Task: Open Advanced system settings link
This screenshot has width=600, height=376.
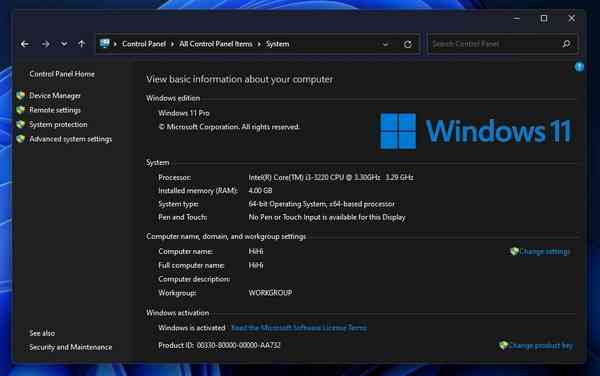Action: click(x=70, y=139)
